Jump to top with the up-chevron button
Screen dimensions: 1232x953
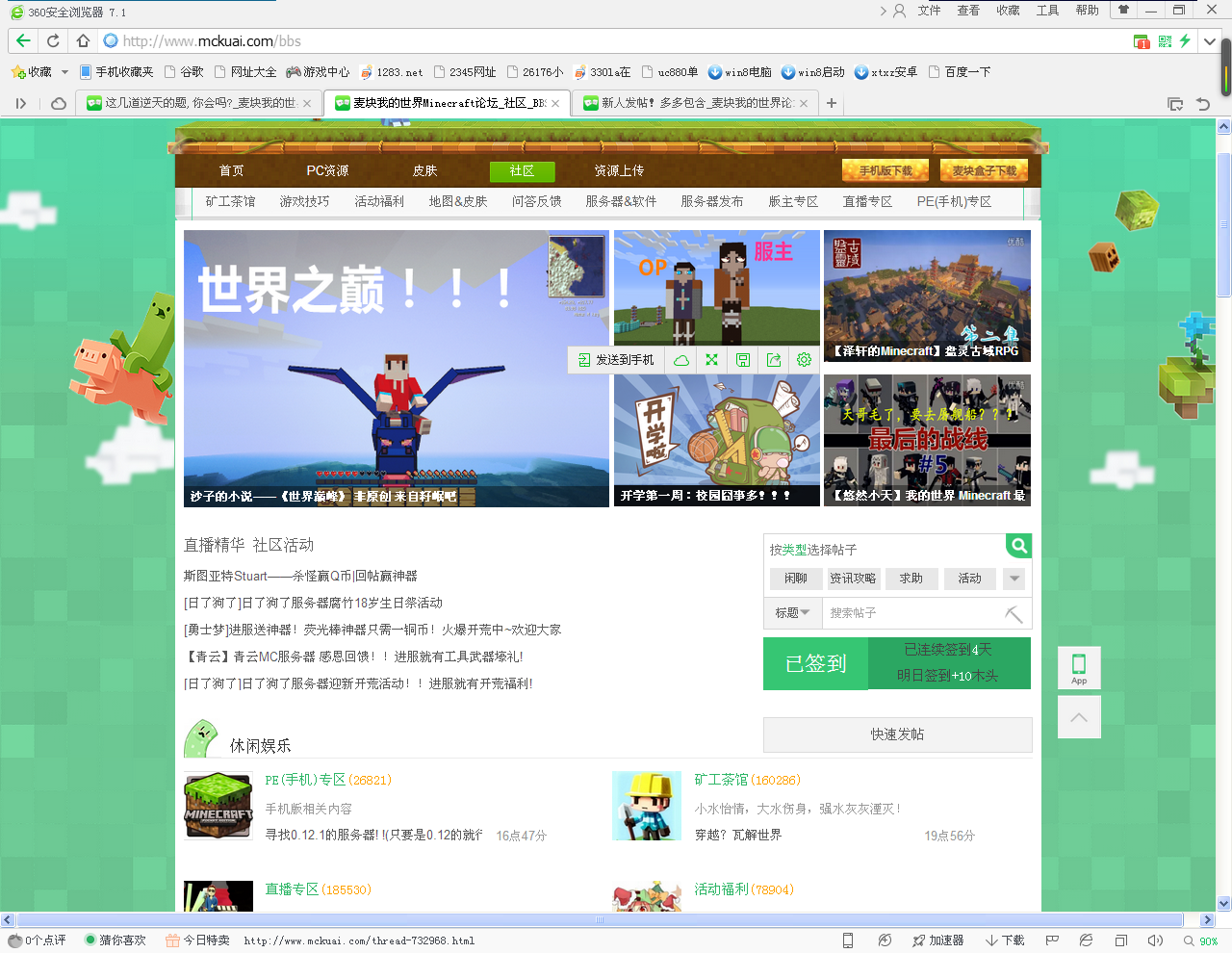(1079, 717)
